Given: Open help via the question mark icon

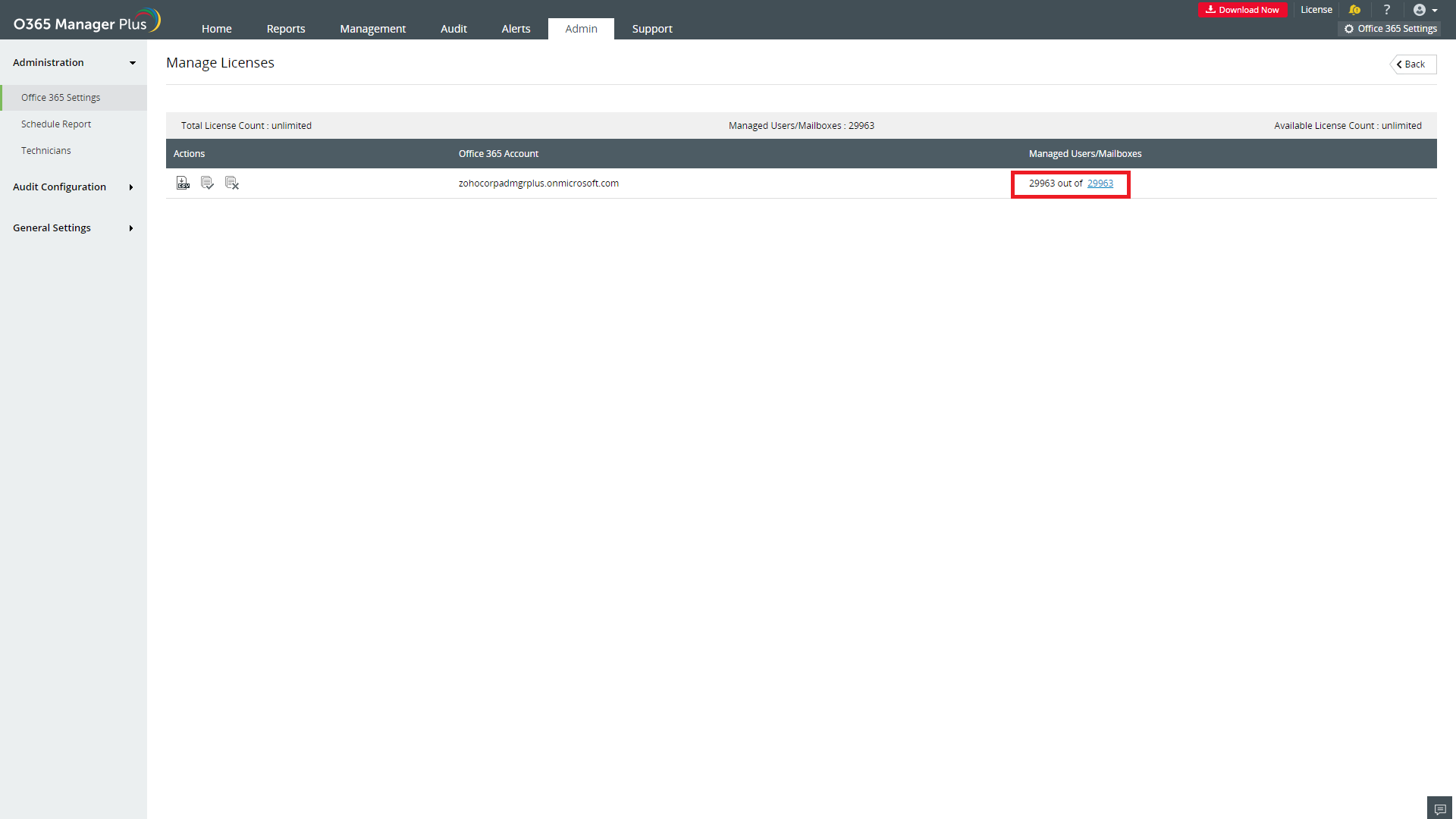Looking at the screenshot, I should point(1386,10).
